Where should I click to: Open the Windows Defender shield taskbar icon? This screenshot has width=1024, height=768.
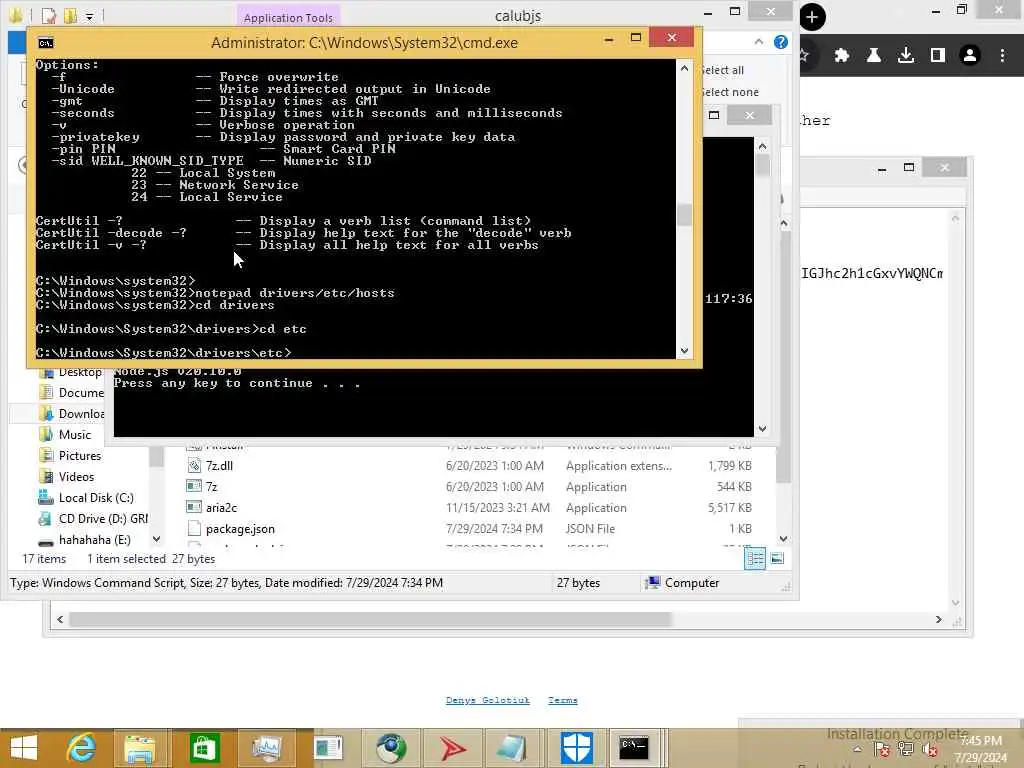click(577, 748)
